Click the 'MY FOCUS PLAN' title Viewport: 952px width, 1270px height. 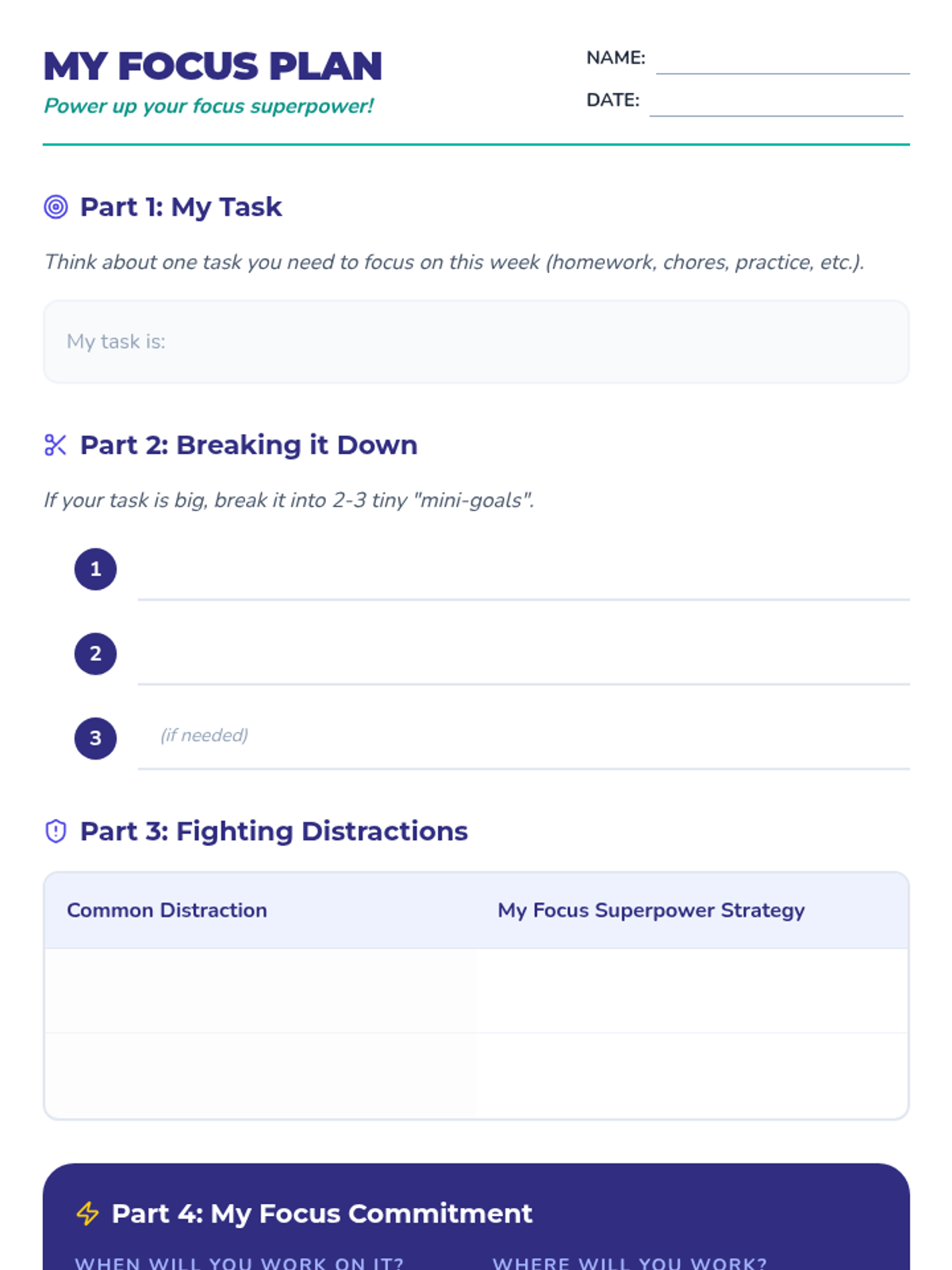click(213, 67)
